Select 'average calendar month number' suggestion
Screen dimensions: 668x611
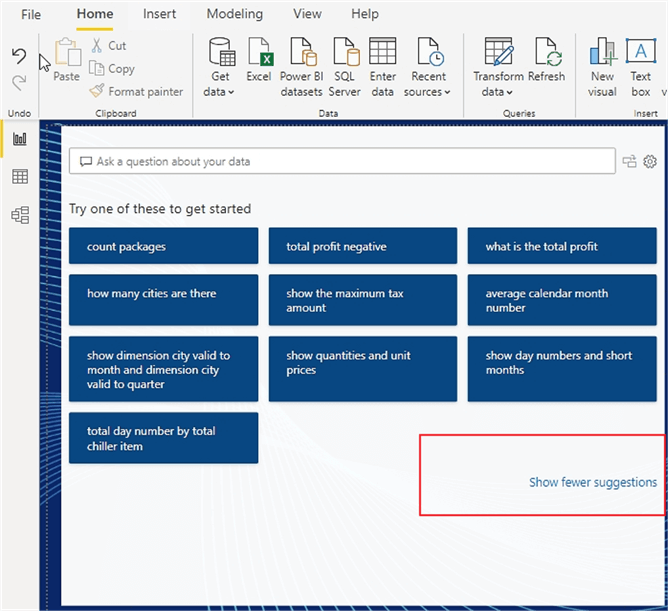point(562,300)
